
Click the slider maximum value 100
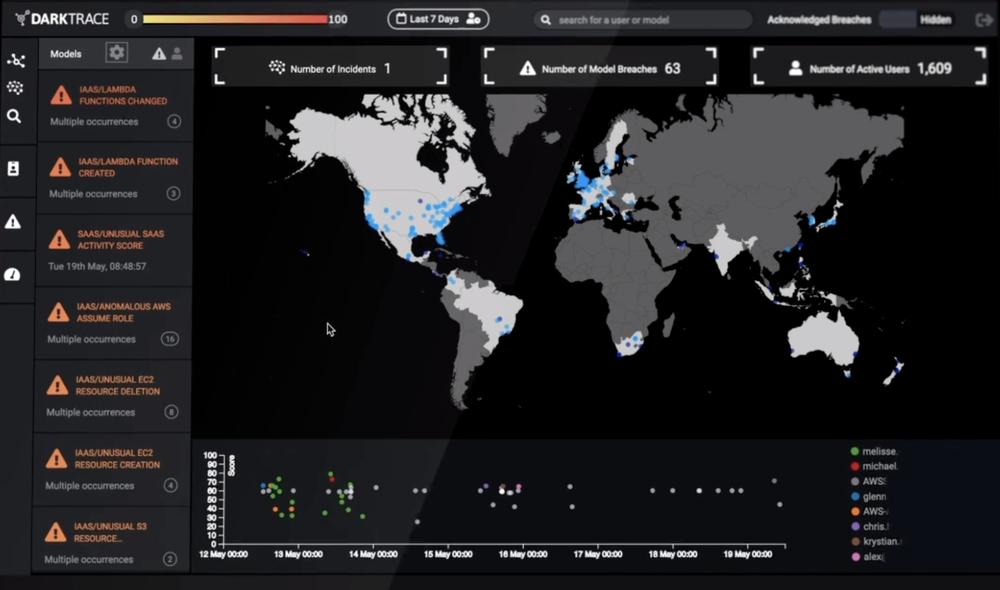338,19
